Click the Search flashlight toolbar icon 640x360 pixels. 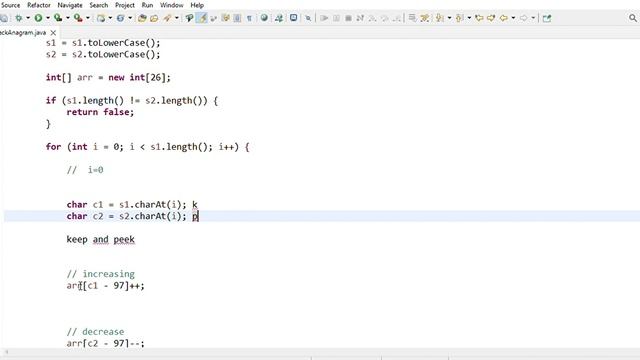tap(167, 18)
